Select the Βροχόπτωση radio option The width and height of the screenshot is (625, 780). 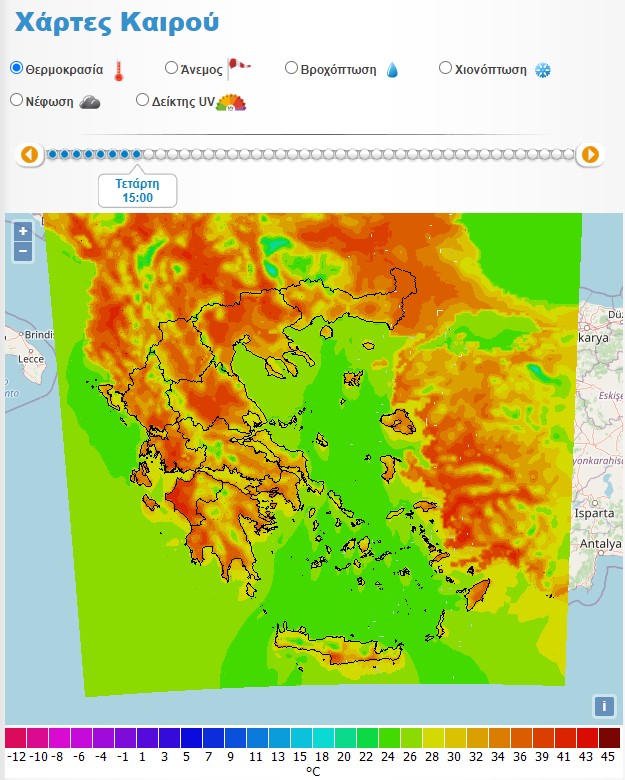292,68
